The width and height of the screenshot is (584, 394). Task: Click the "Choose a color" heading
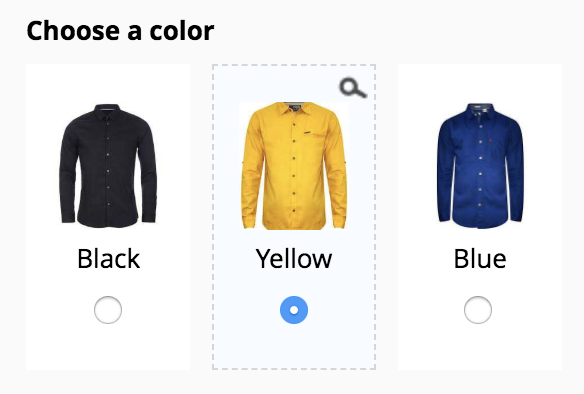(x=120, y=31)
